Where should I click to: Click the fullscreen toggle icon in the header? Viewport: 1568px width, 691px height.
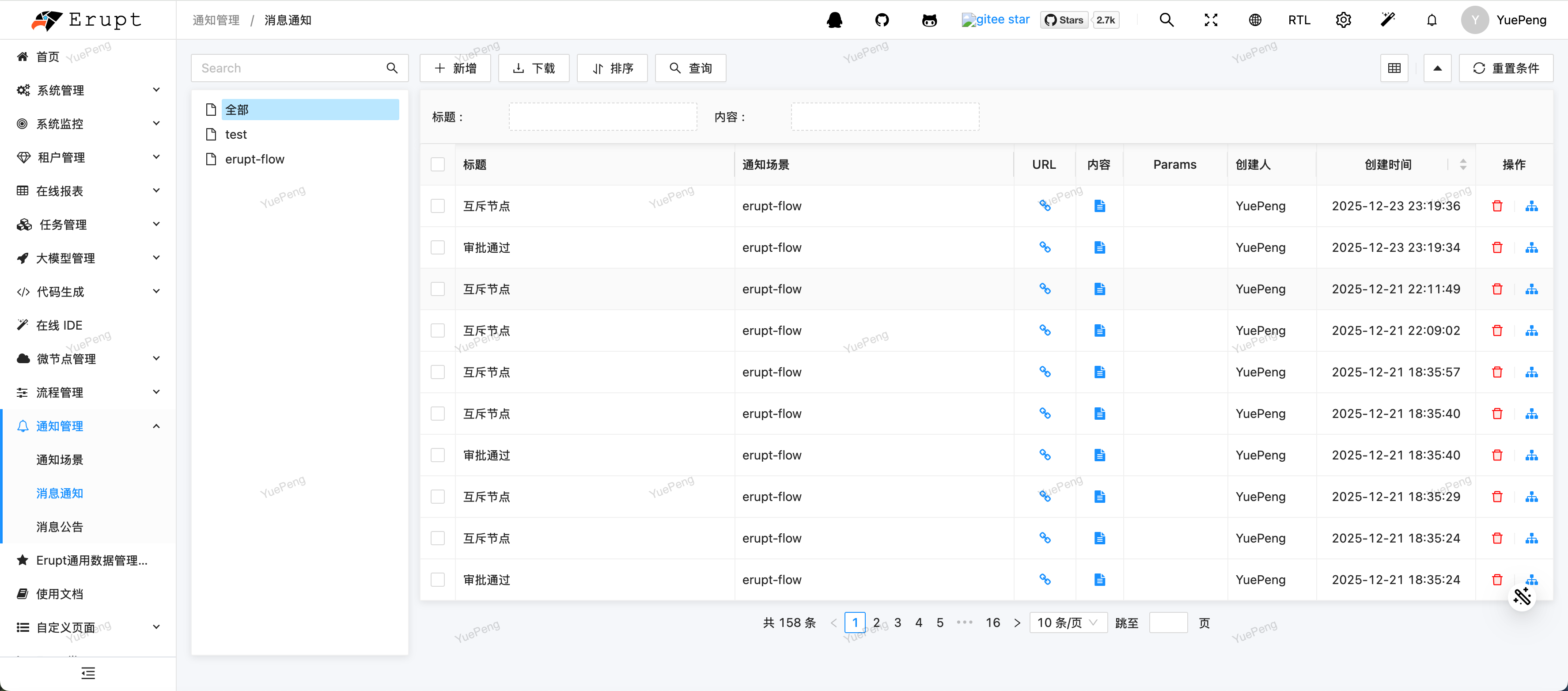tap(1211, 20)
